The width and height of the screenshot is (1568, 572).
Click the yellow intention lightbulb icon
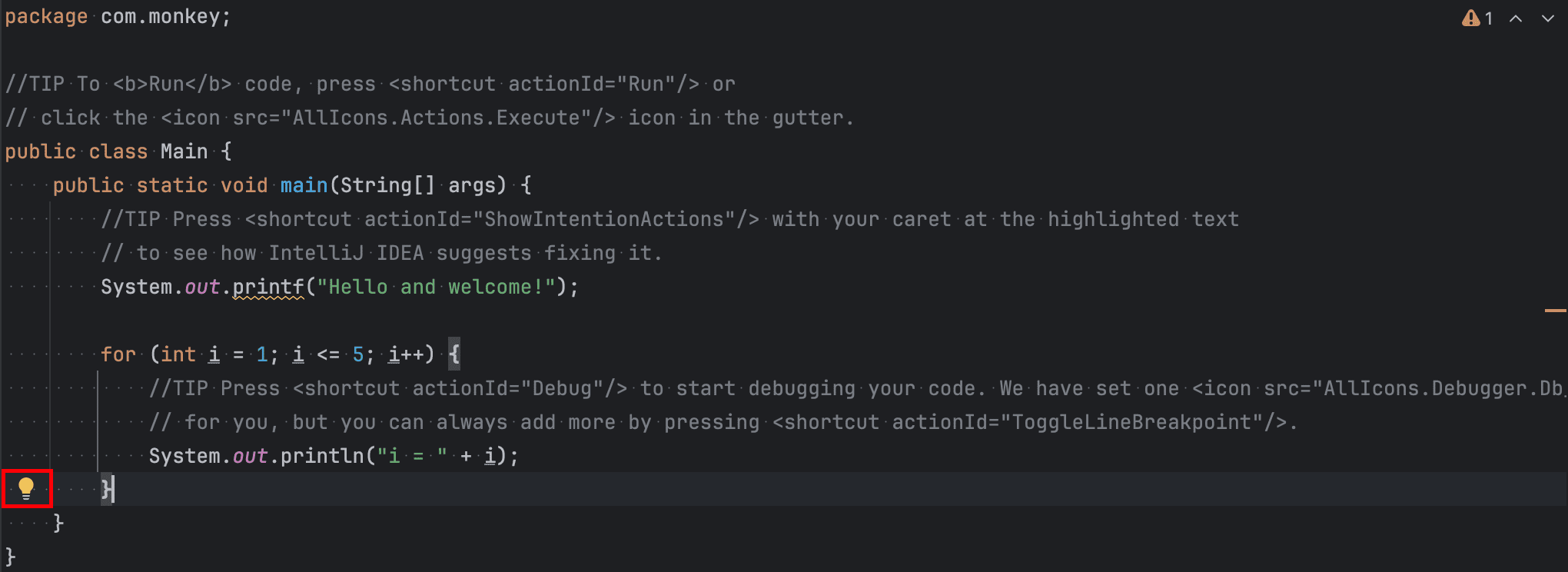point(26,488)
